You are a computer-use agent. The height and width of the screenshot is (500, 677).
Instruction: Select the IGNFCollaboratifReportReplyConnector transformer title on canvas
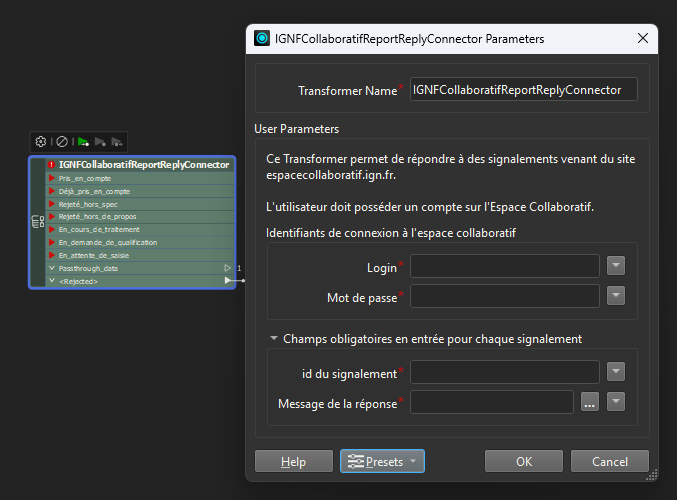[x=144, y=165]
